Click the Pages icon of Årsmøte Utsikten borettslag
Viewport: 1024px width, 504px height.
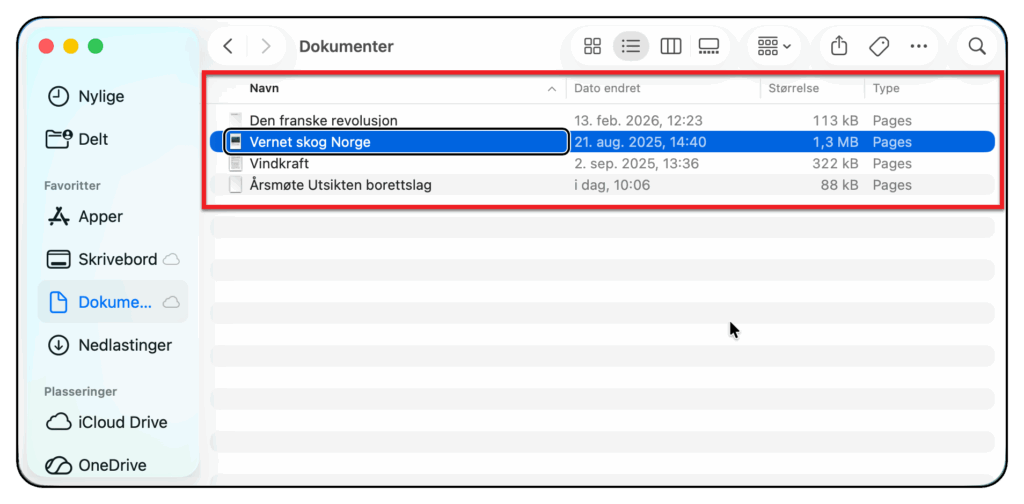tap(236, 185)
